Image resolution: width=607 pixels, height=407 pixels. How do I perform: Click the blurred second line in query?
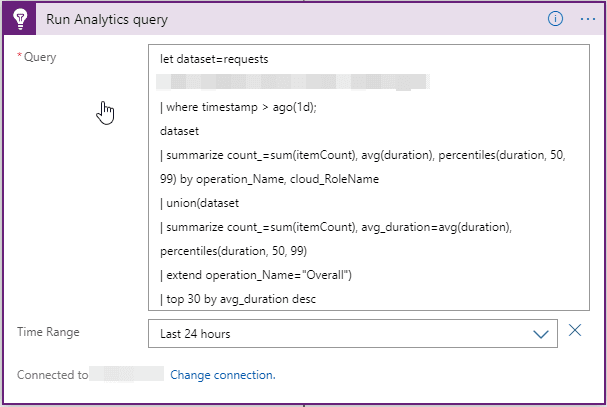290,82
